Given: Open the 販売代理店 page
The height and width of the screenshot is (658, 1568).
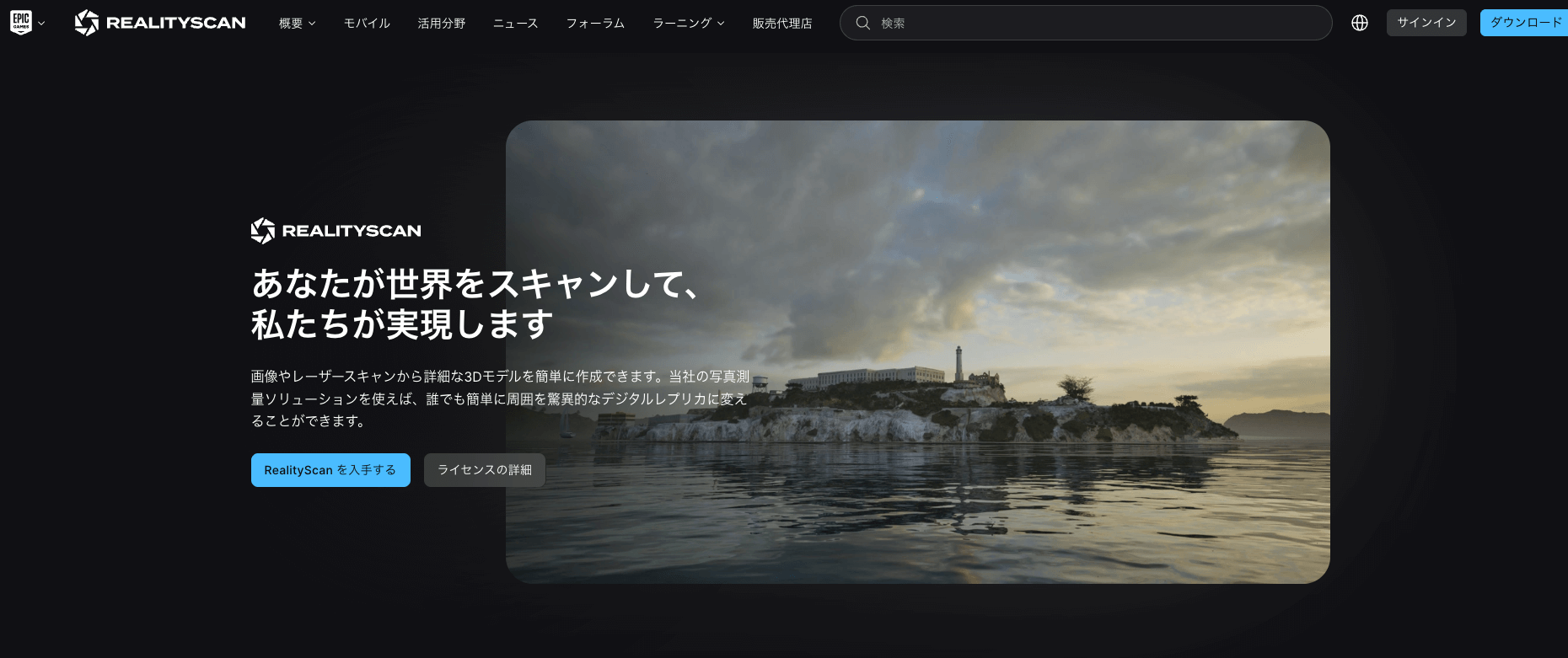Looking at the screenshot, I should [782, 24].
